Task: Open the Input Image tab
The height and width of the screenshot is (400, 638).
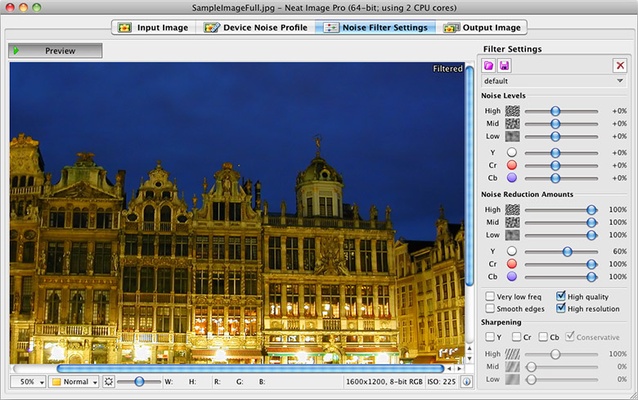Action: tap(153, 27)
